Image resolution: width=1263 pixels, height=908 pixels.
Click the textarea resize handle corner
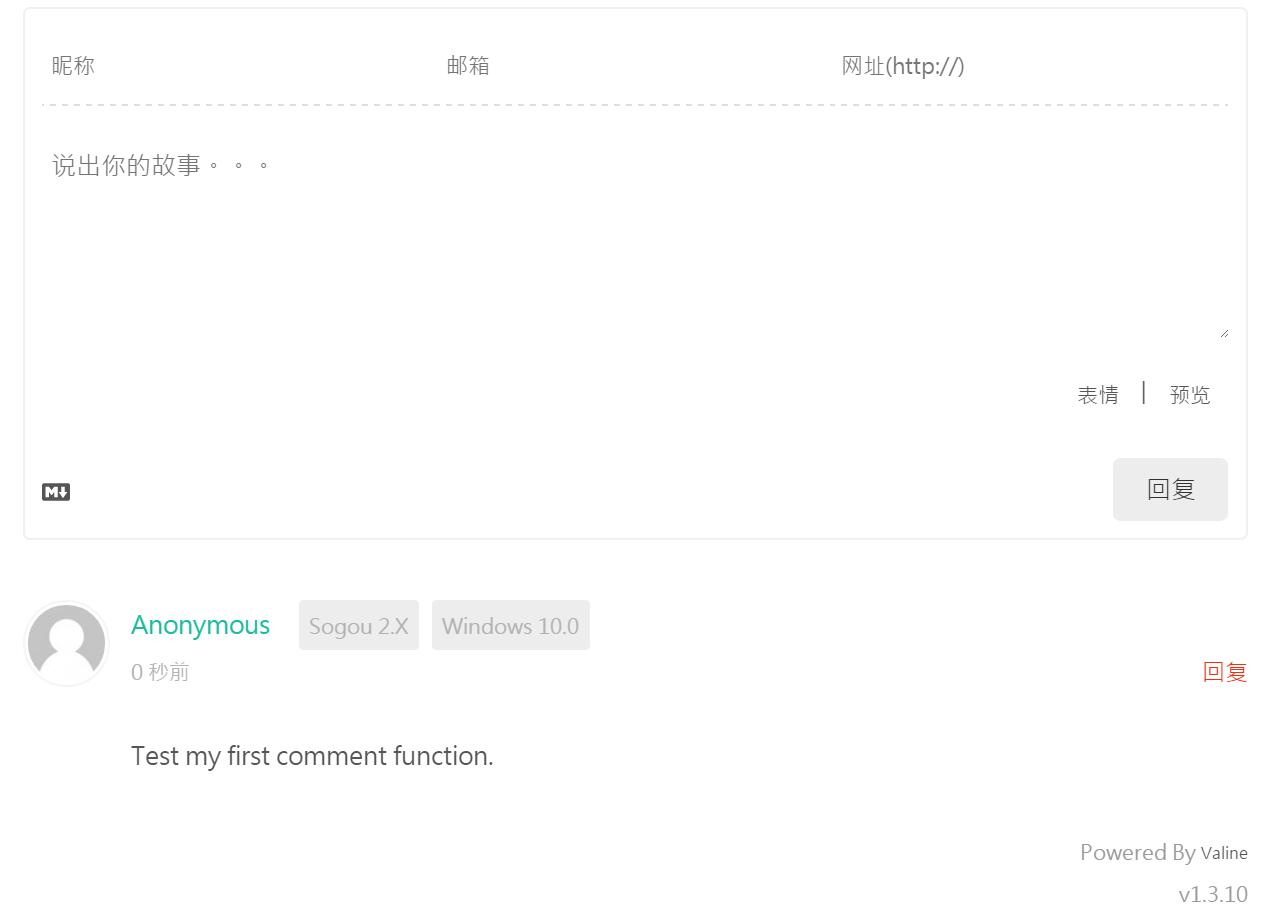coord(1223,333)
